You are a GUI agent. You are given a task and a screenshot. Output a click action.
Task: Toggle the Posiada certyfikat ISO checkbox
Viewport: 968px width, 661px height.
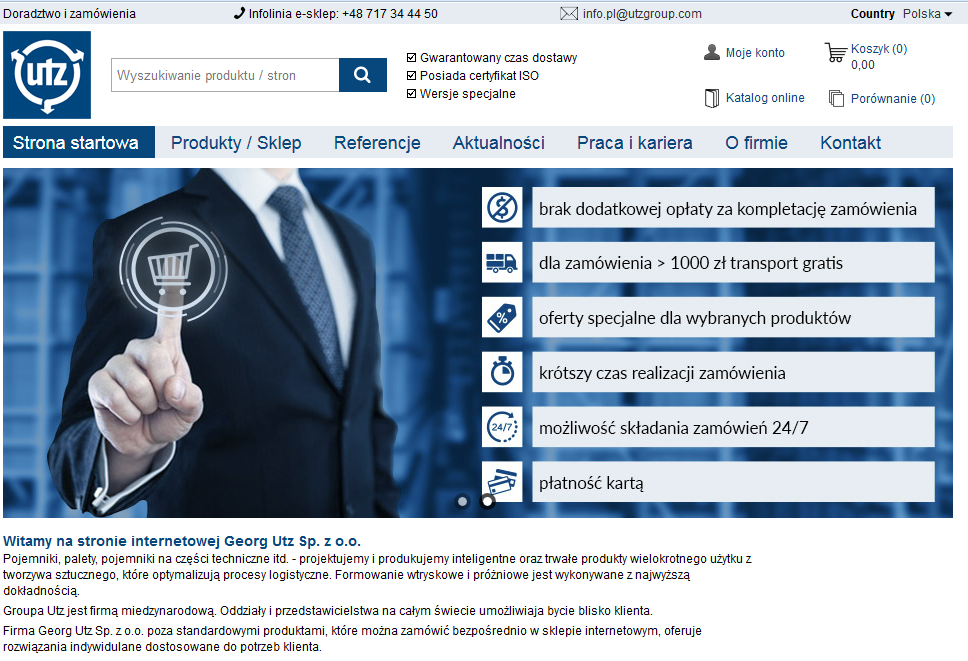412,76
